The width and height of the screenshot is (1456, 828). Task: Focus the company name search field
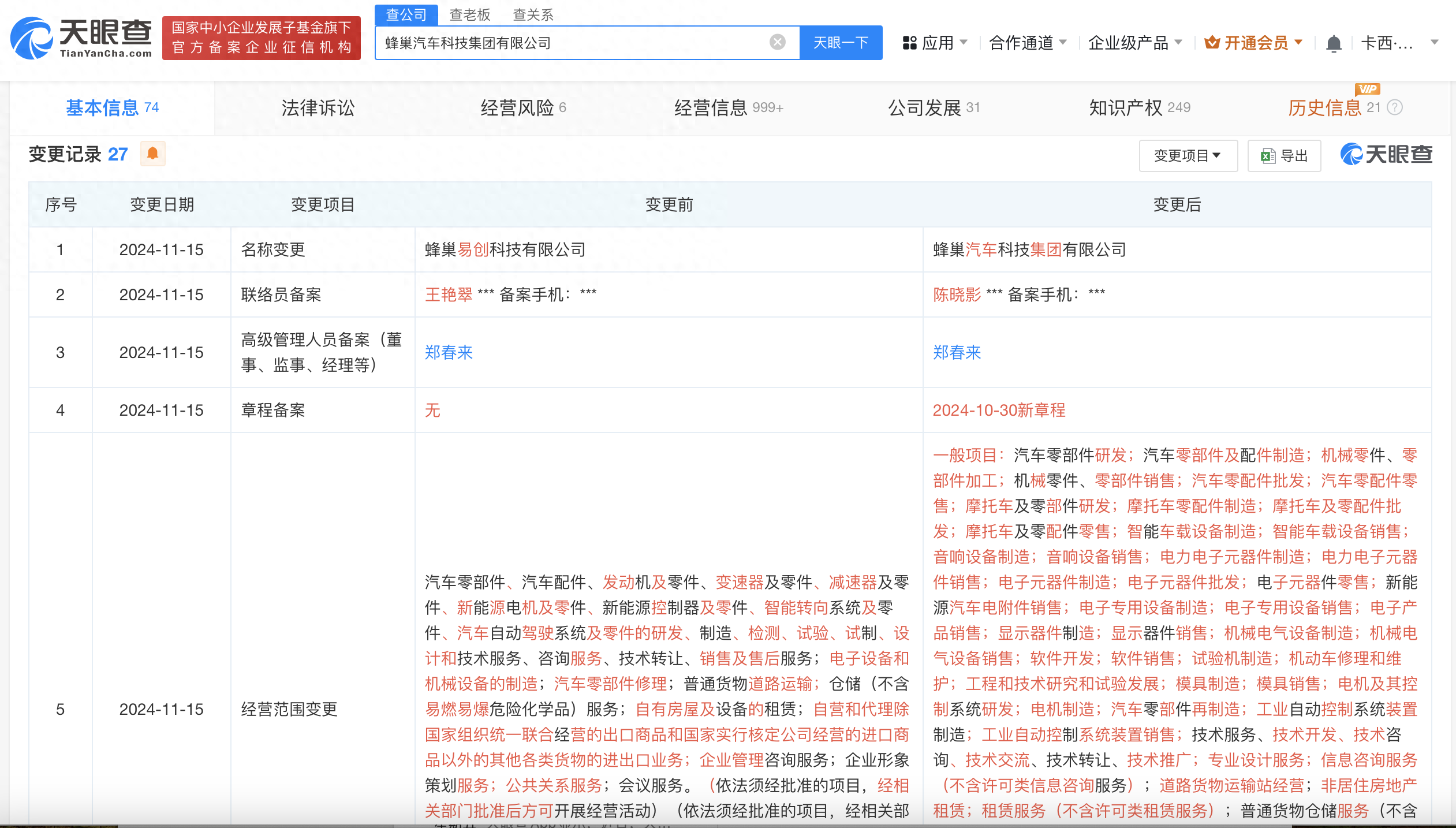pos(574,43)
